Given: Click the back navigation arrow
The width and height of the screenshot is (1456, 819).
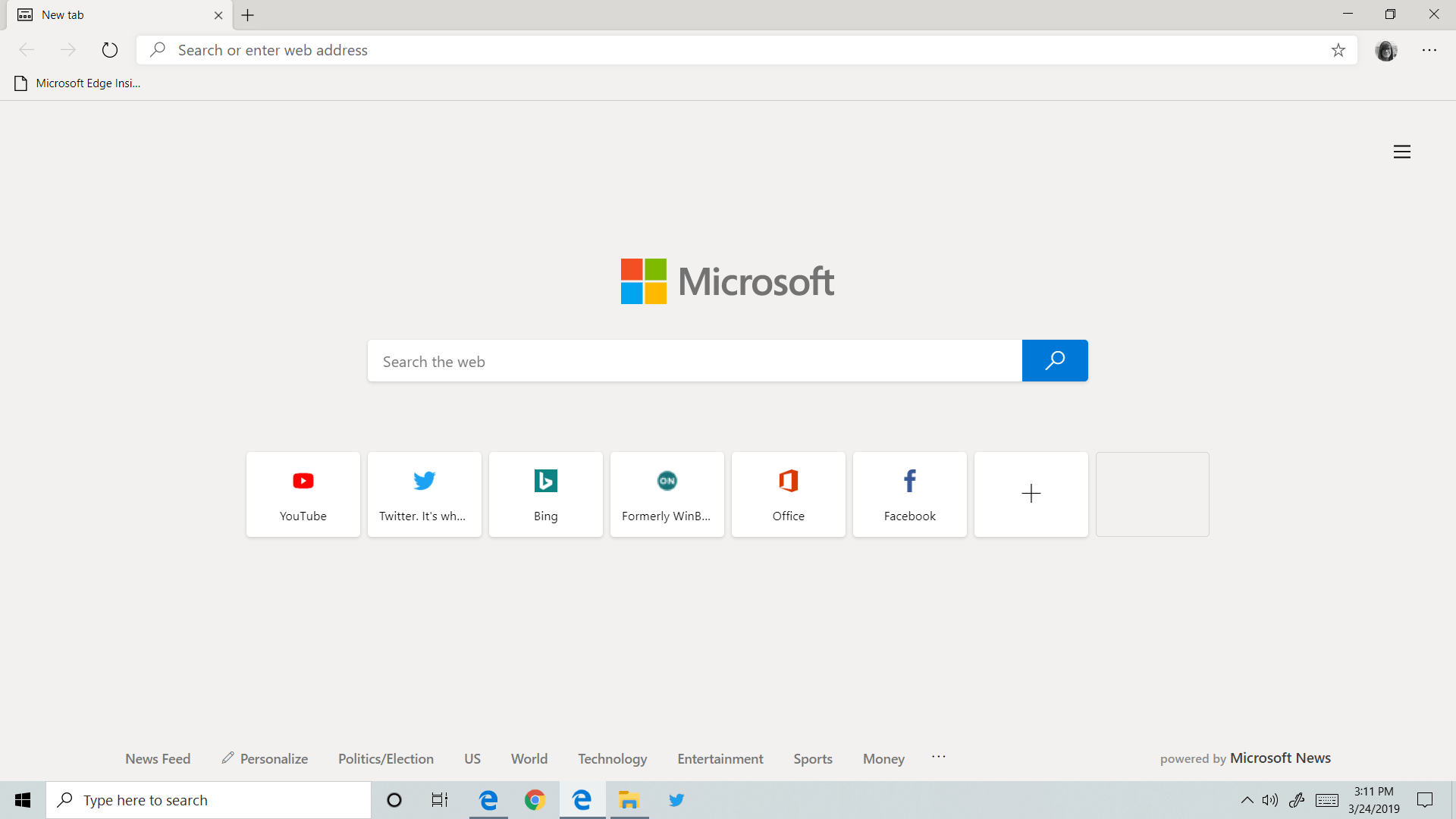Looking at the screenshot, I should click(26, 49).
